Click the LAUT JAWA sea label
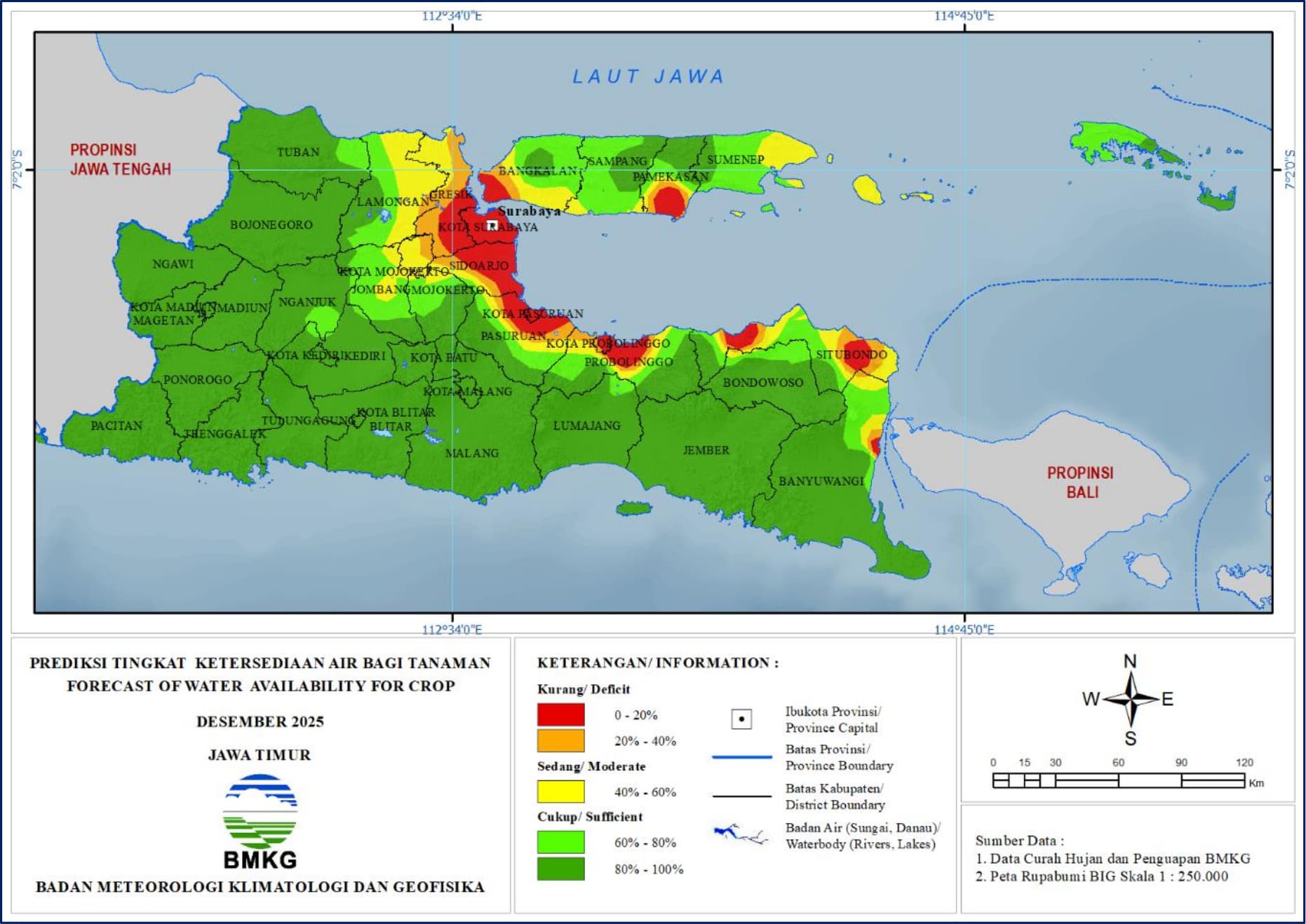 tap(648, 76)
